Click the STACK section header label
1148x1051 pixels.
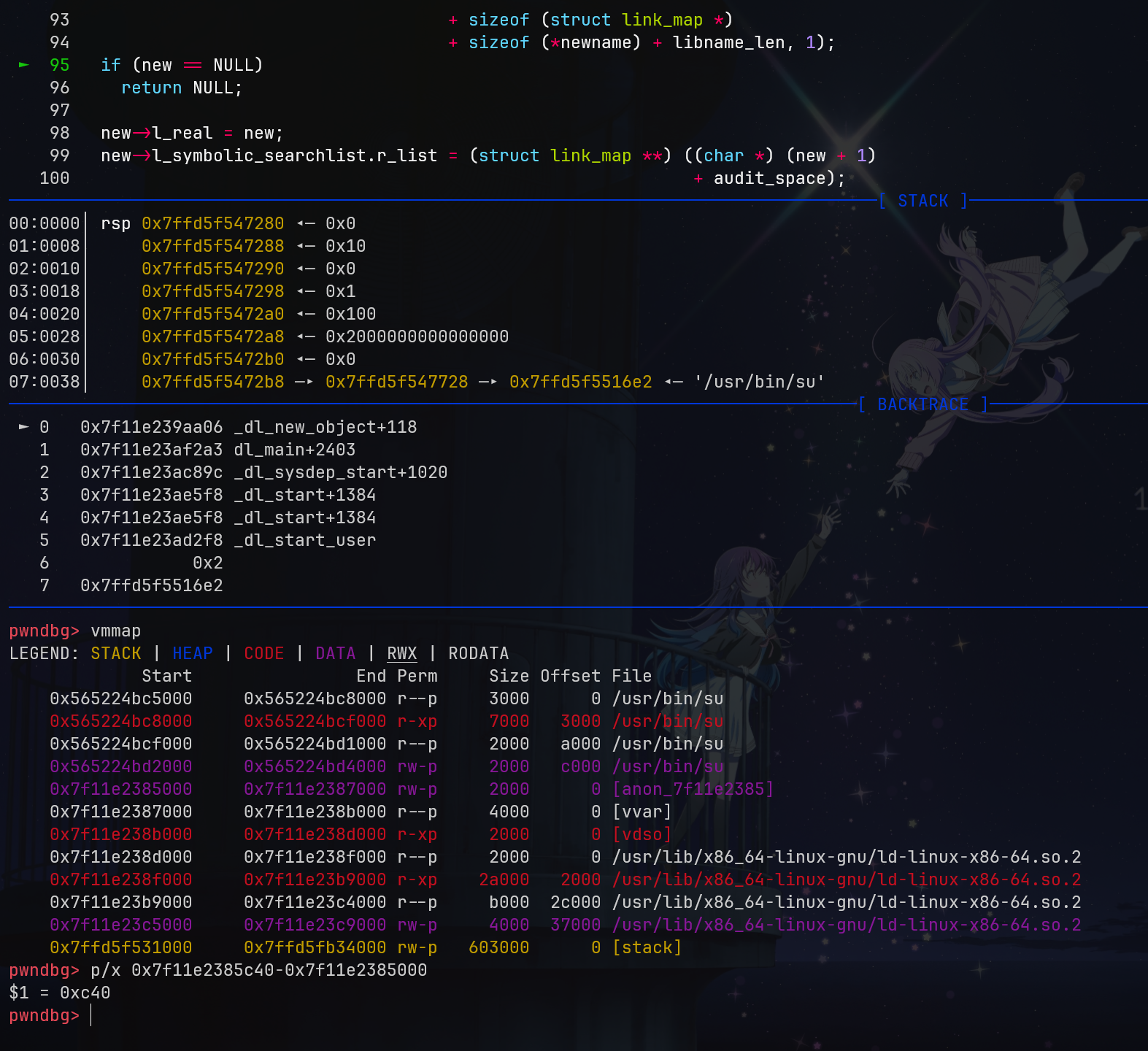point(922,201)
